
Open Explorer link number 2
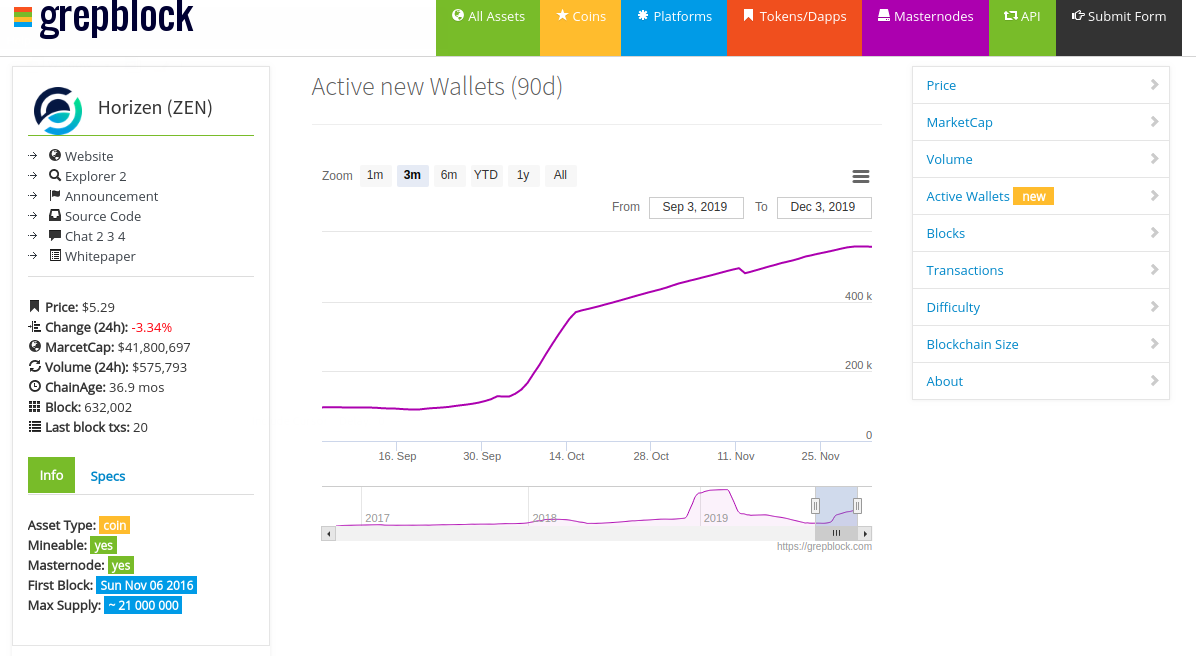pyautogui.click(x=123, y=176)
